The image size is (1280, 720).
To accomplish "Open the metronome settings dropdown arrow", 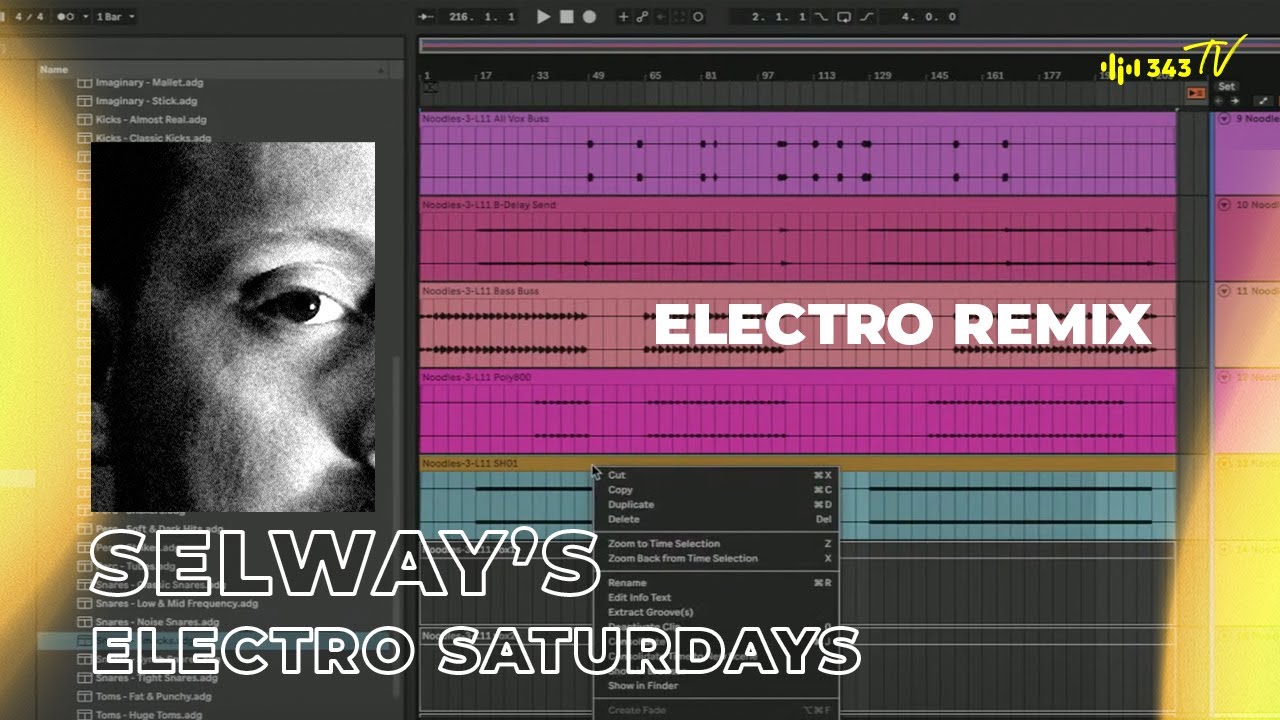I will (x=85, y=17).
